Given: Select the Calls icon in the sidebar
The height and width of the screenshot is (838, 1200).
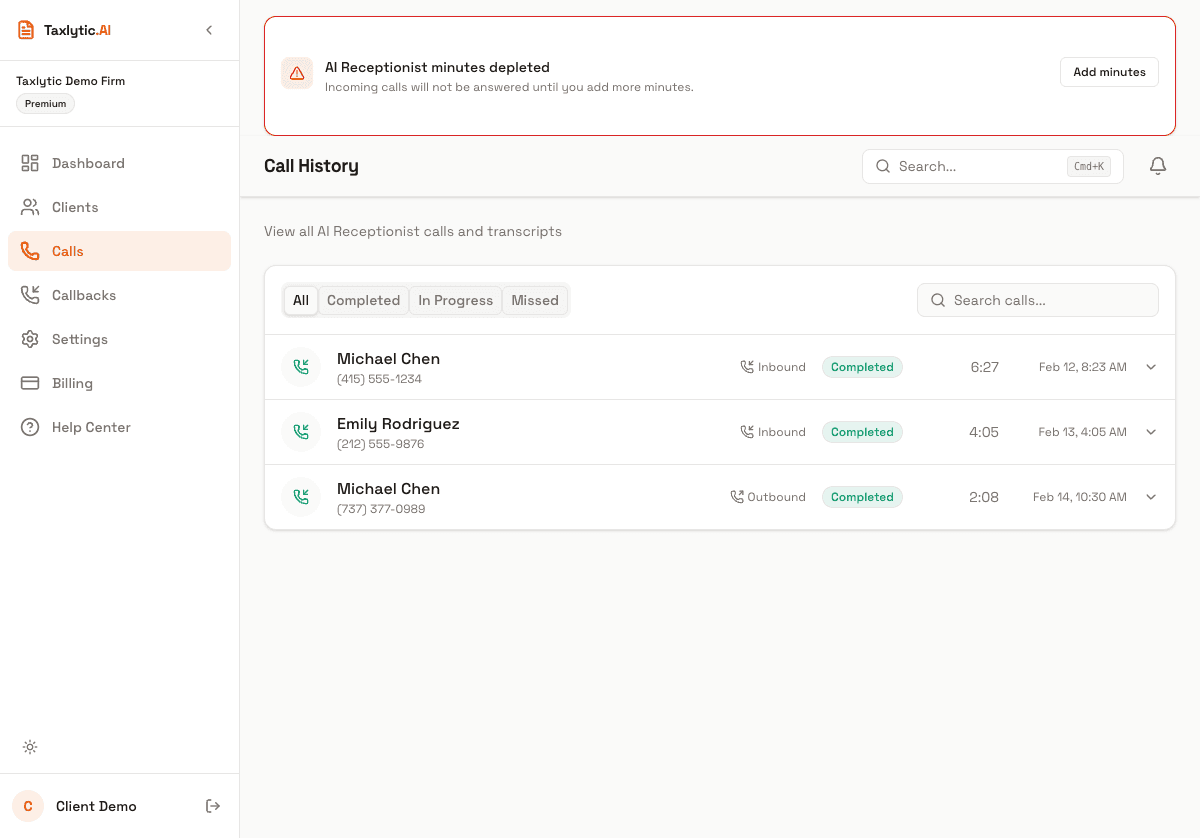Looking at the screenshot, I should [x=30, y=251].
